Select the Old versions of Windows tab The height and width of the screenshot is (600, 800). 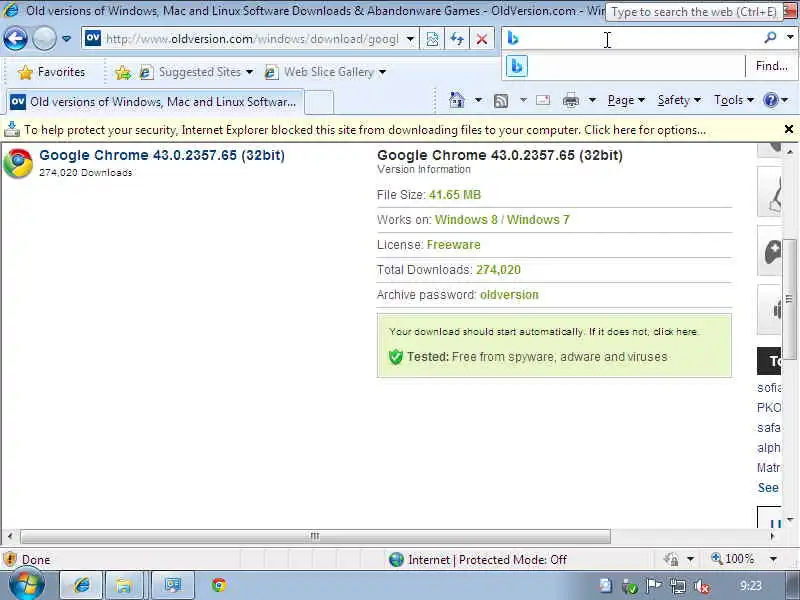(154, 102)
